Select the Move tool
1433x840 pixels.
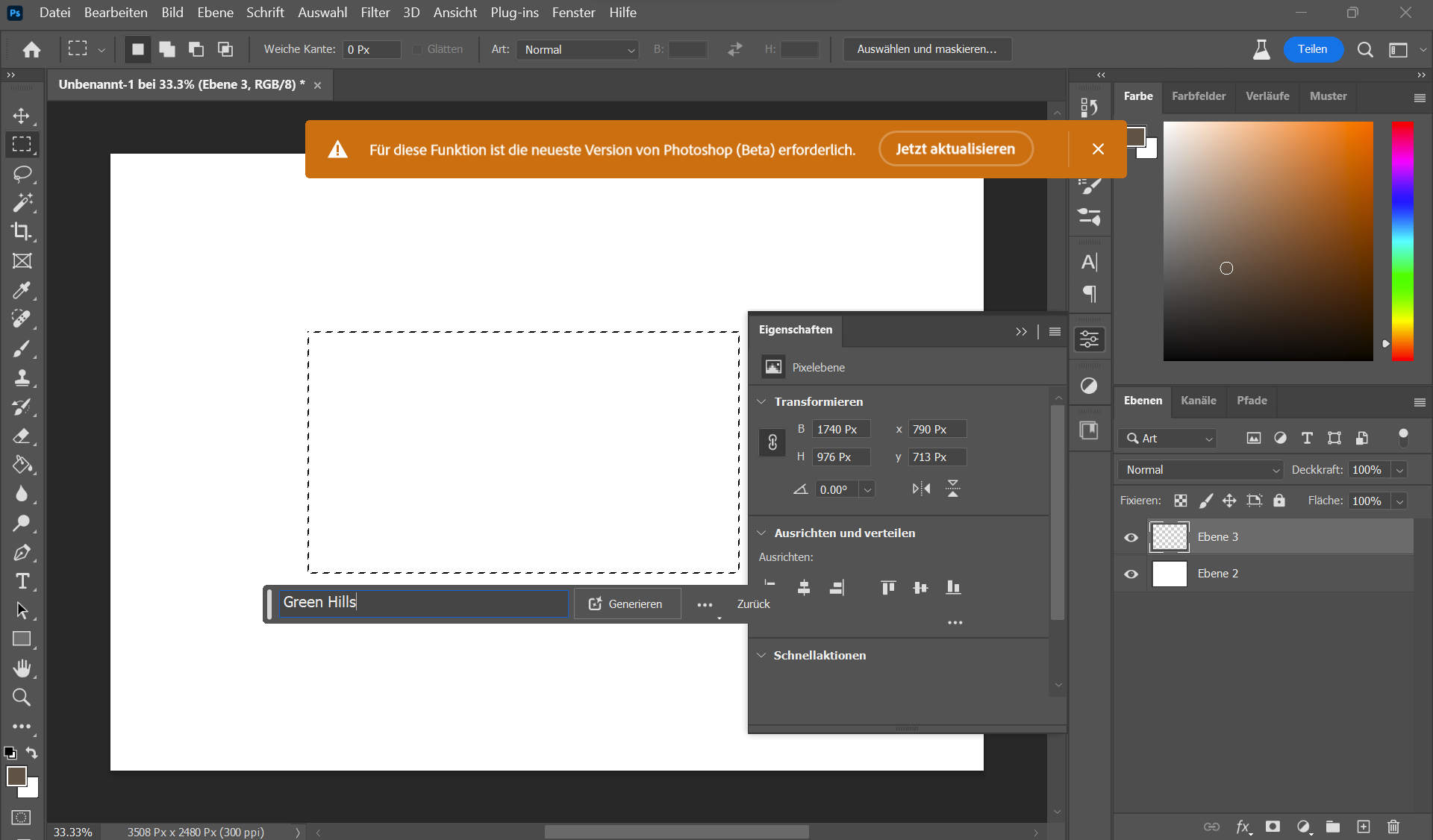22,116
